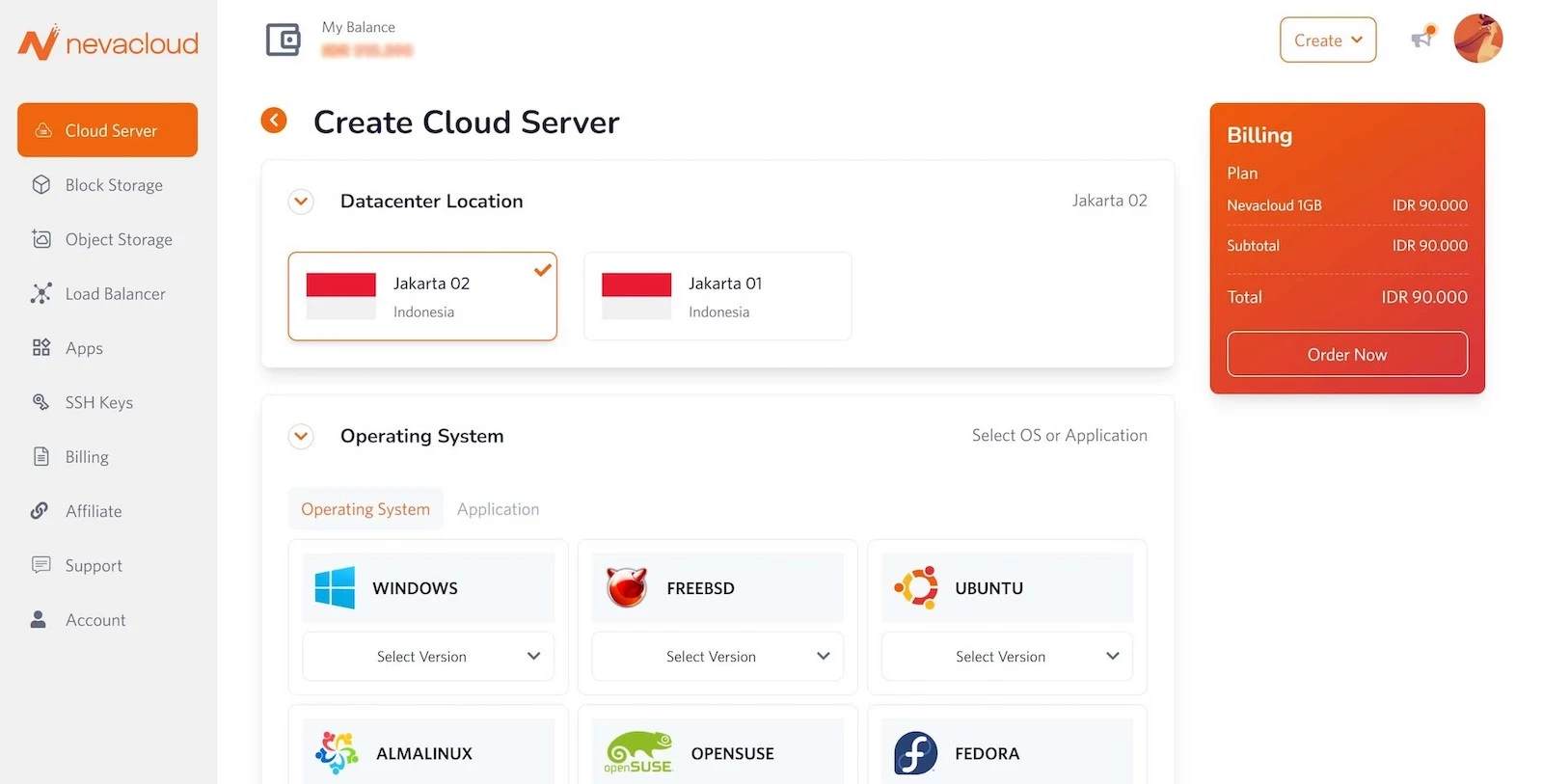The width and height of the screenshot is (1543, 784).
Task: Open Cloud Server in sidebar
Action: click(107, 130)
